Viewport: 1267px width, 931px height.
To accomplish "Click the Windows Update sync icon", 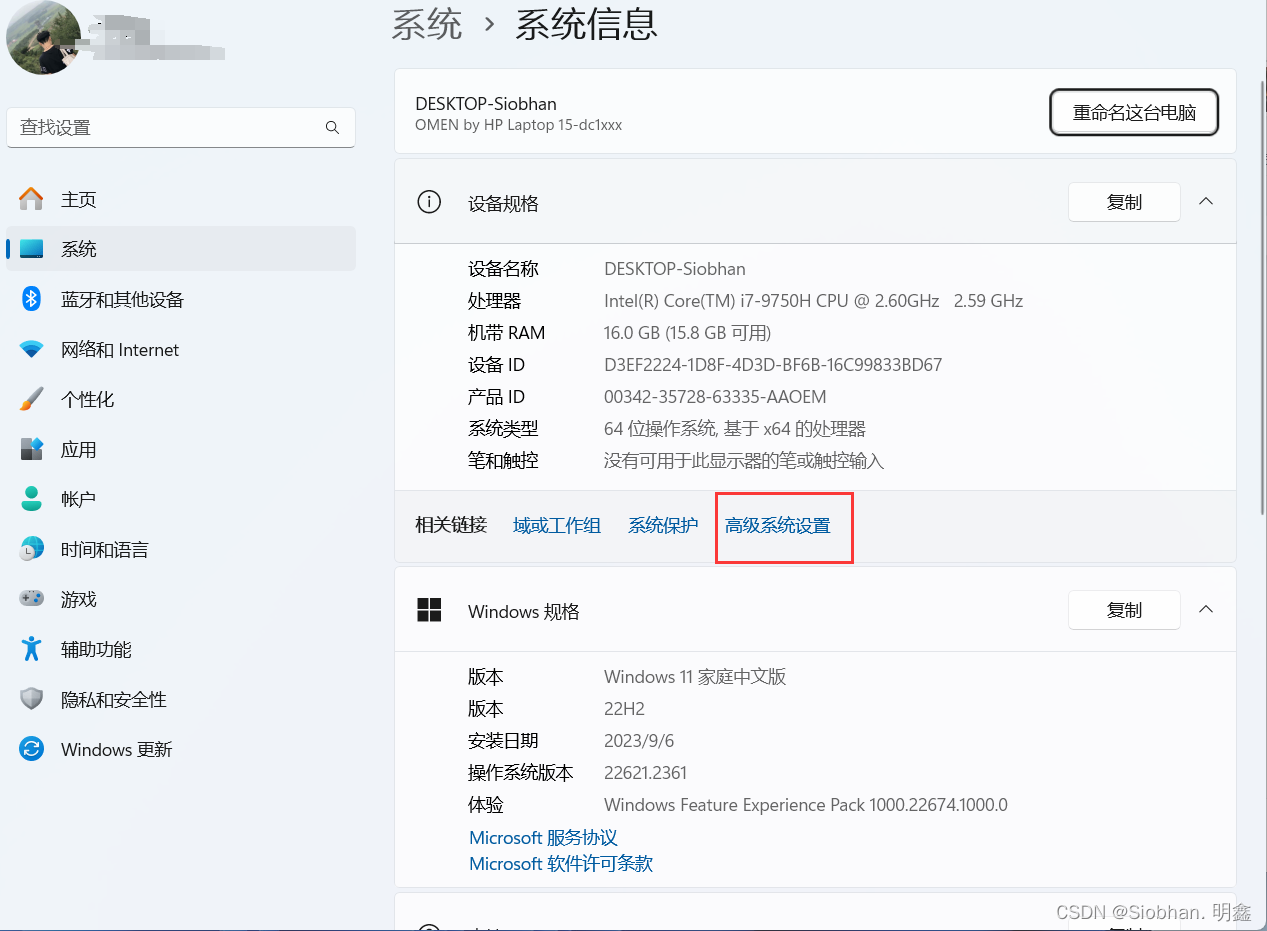I will [32, 749].
